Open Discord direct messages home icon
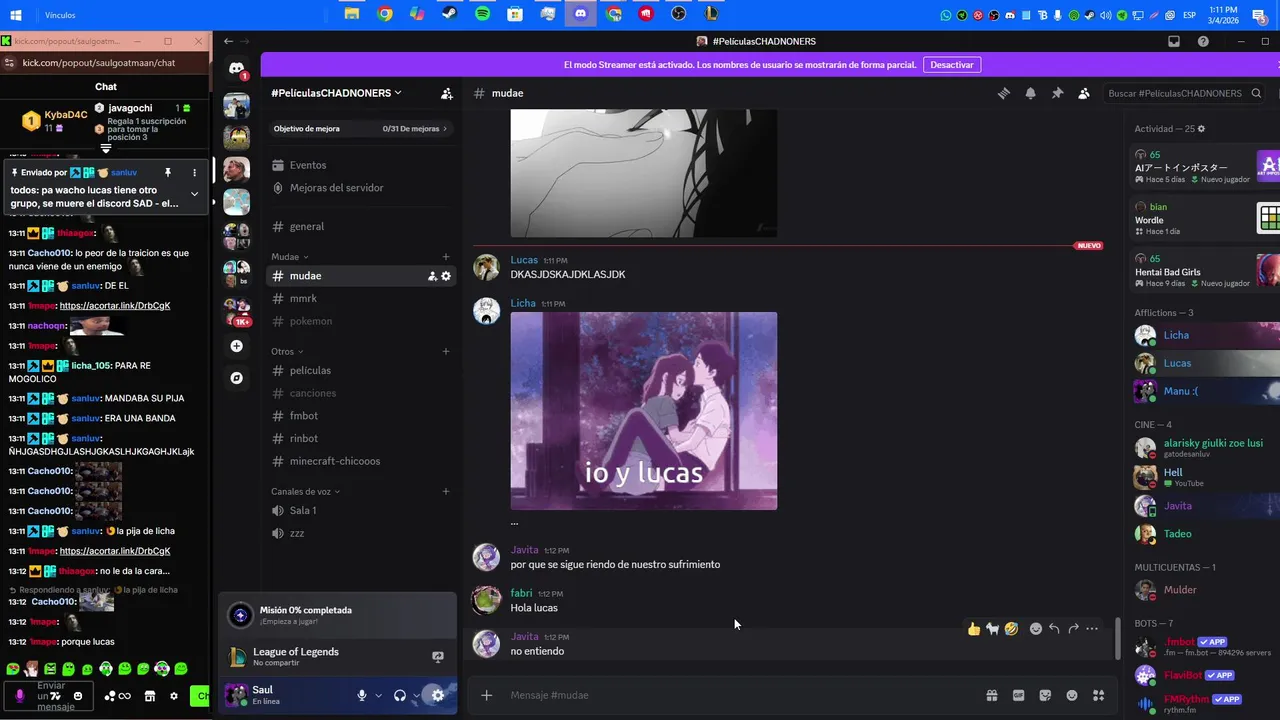This screenshot has height=720, width=1280. (236, 68)
